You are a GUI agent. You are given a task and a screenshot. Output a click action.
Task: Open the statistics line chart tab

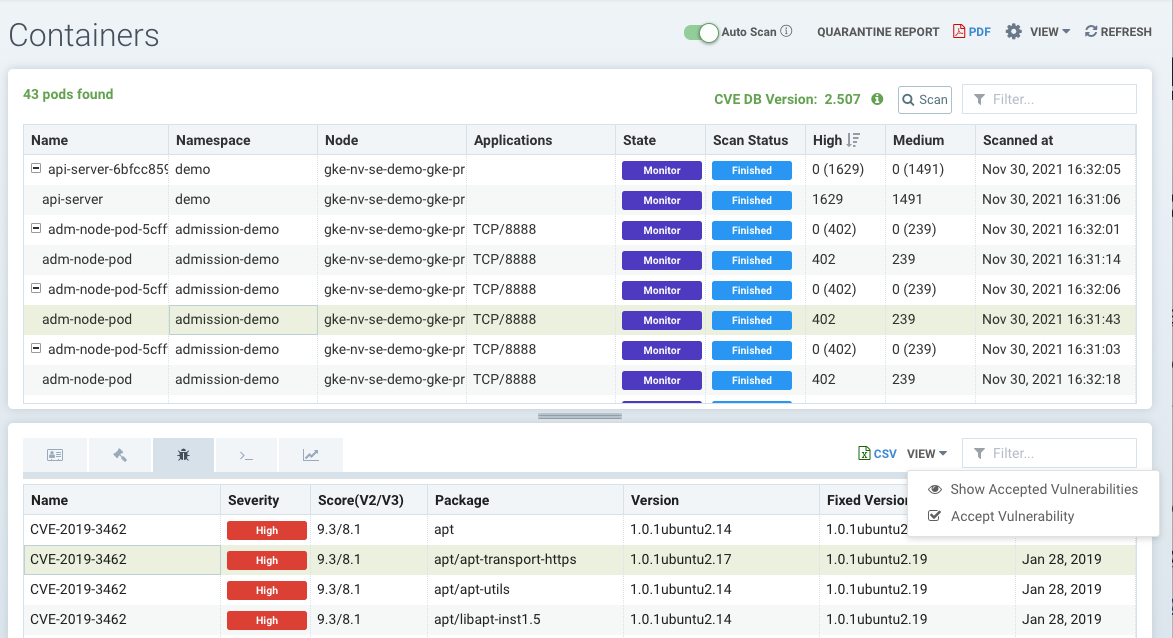(311, 455)
